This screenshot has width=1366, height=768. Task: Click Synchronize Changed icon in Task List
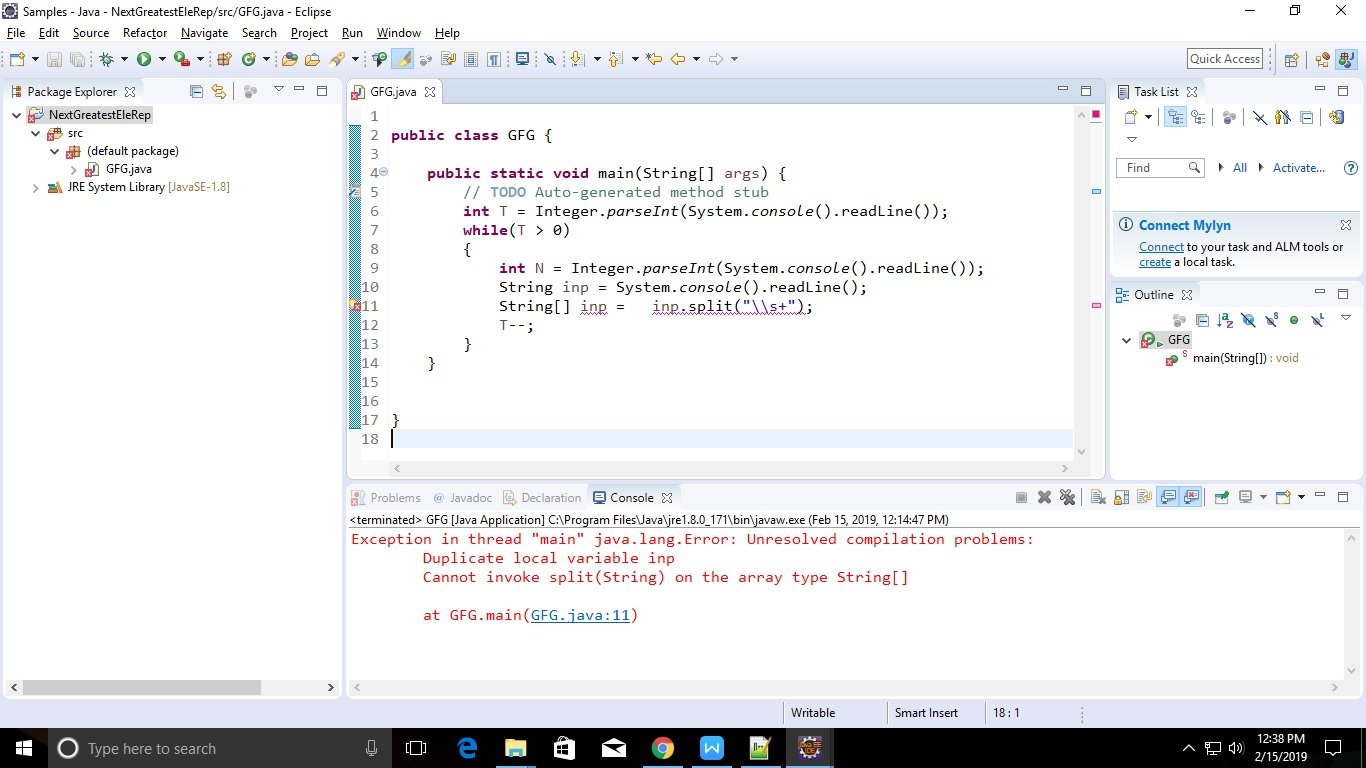pos(1337,118)
